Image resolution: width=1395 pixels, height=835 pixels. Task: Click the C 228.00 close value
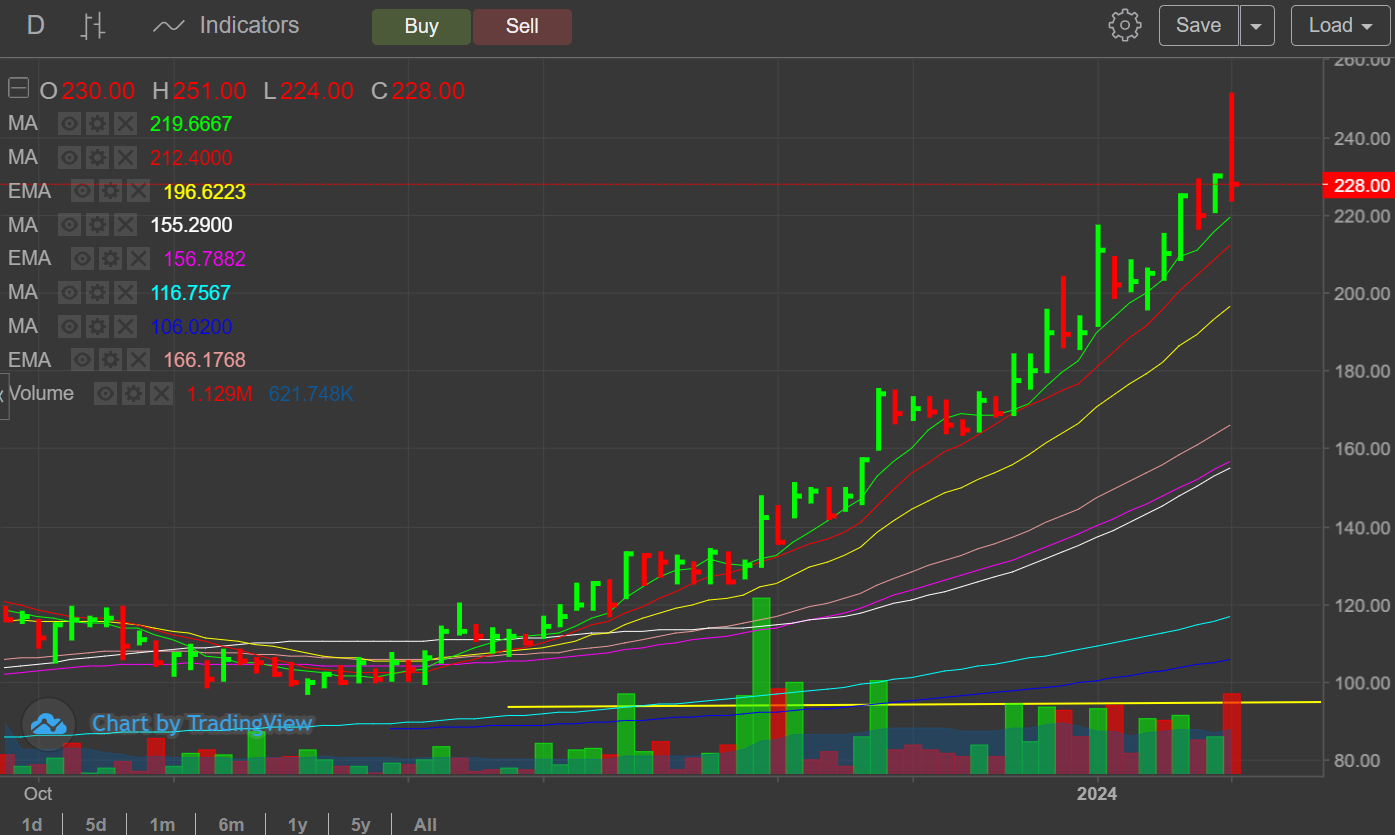418,91
